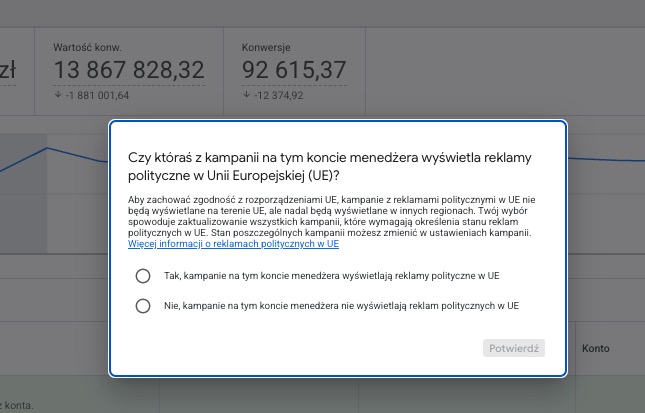This screenshot has width=645, height=413.
Task: Click the 'Wartość konw.' metric label
Action: click(87, 47)
